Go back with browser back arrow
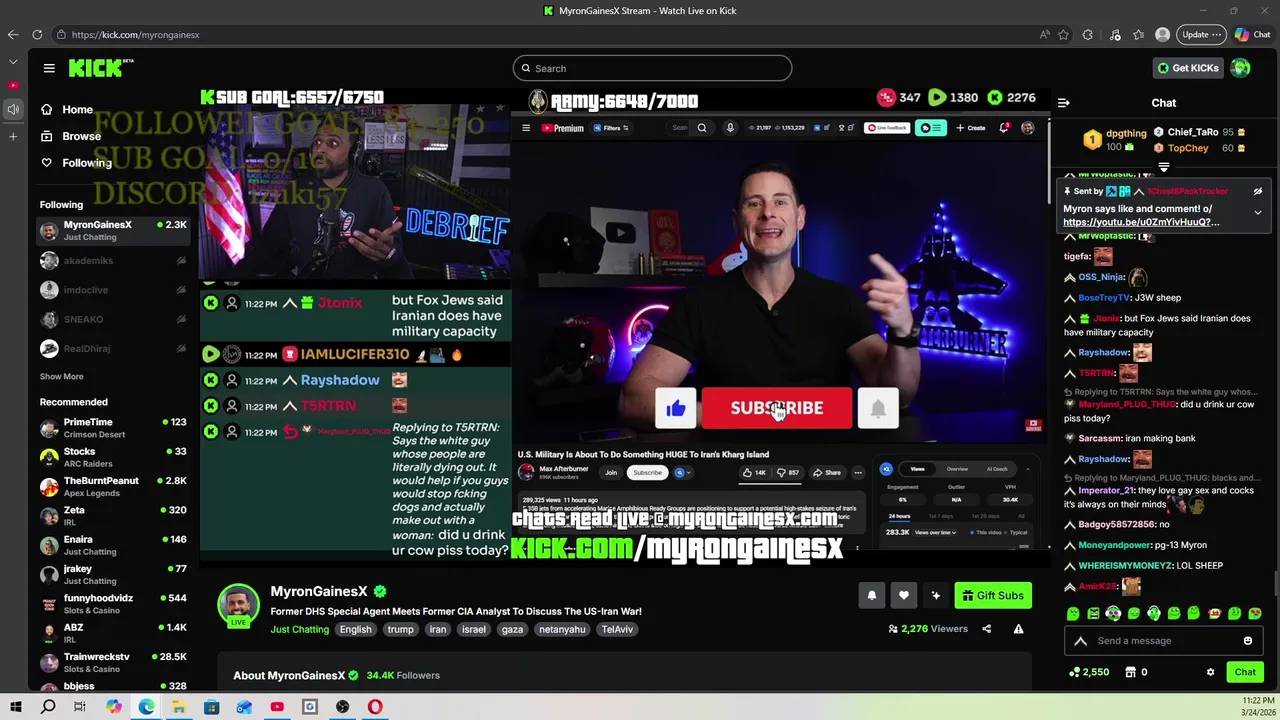Viewport: 1280px width, 720px height. [x=13, y=34]
